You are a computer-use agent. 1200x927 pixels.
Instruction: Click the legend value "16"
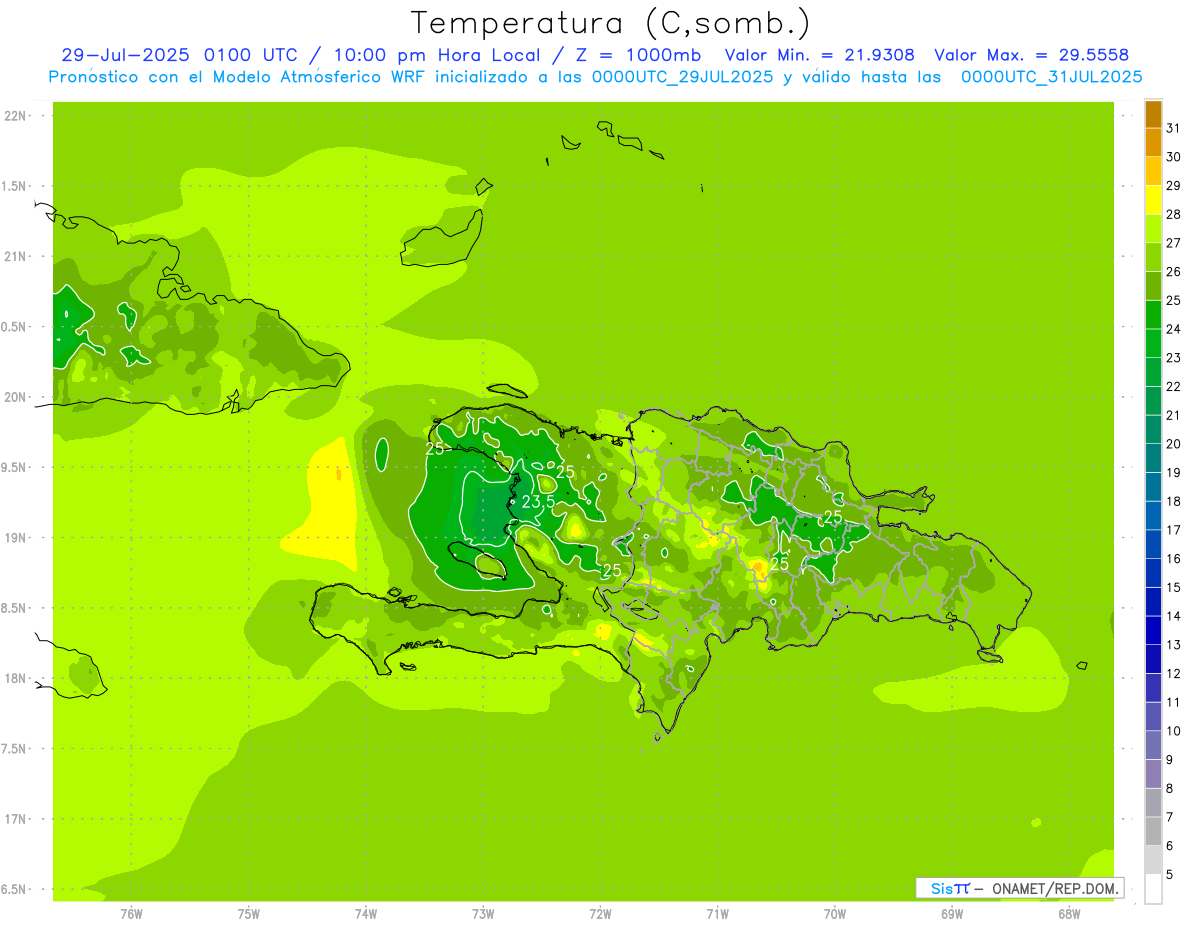pos(1173,559)
